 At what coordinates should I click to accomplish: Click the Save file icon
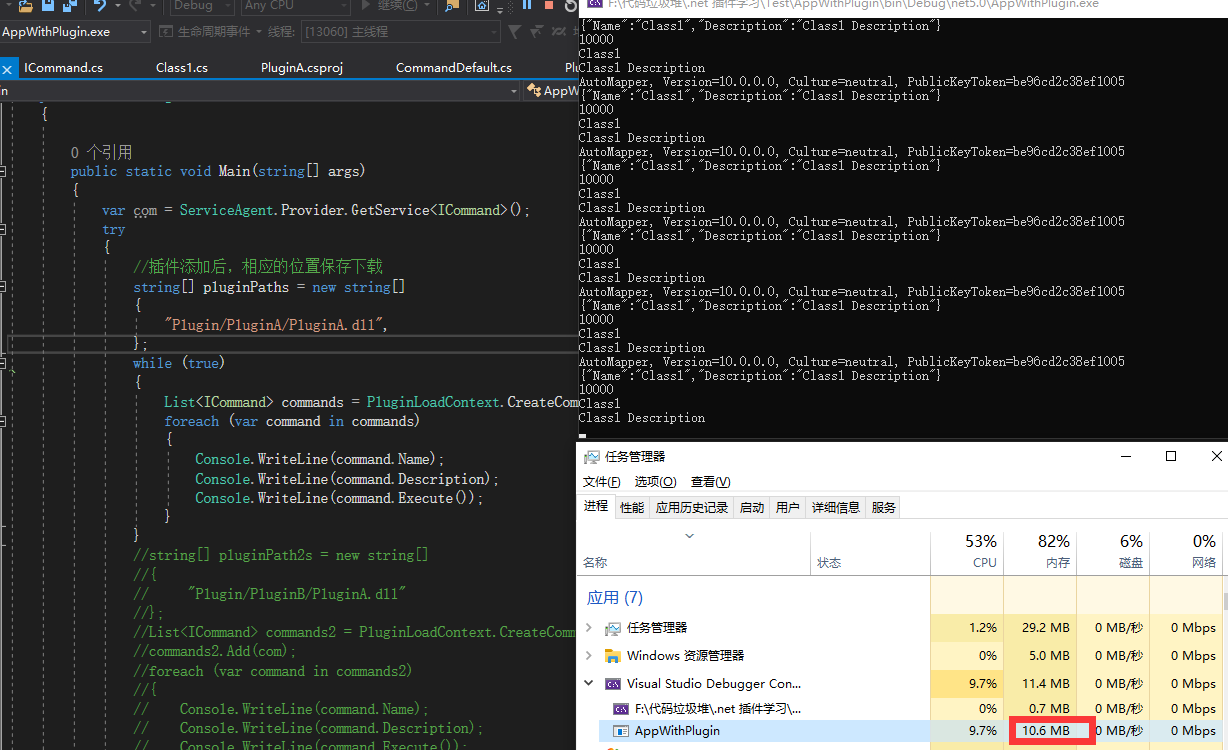pos(46,6)
